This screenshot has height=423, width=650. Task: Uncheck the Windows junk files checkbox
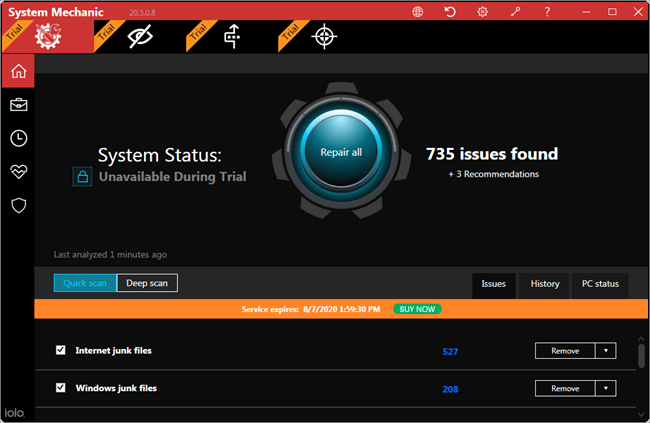point(61,387)
